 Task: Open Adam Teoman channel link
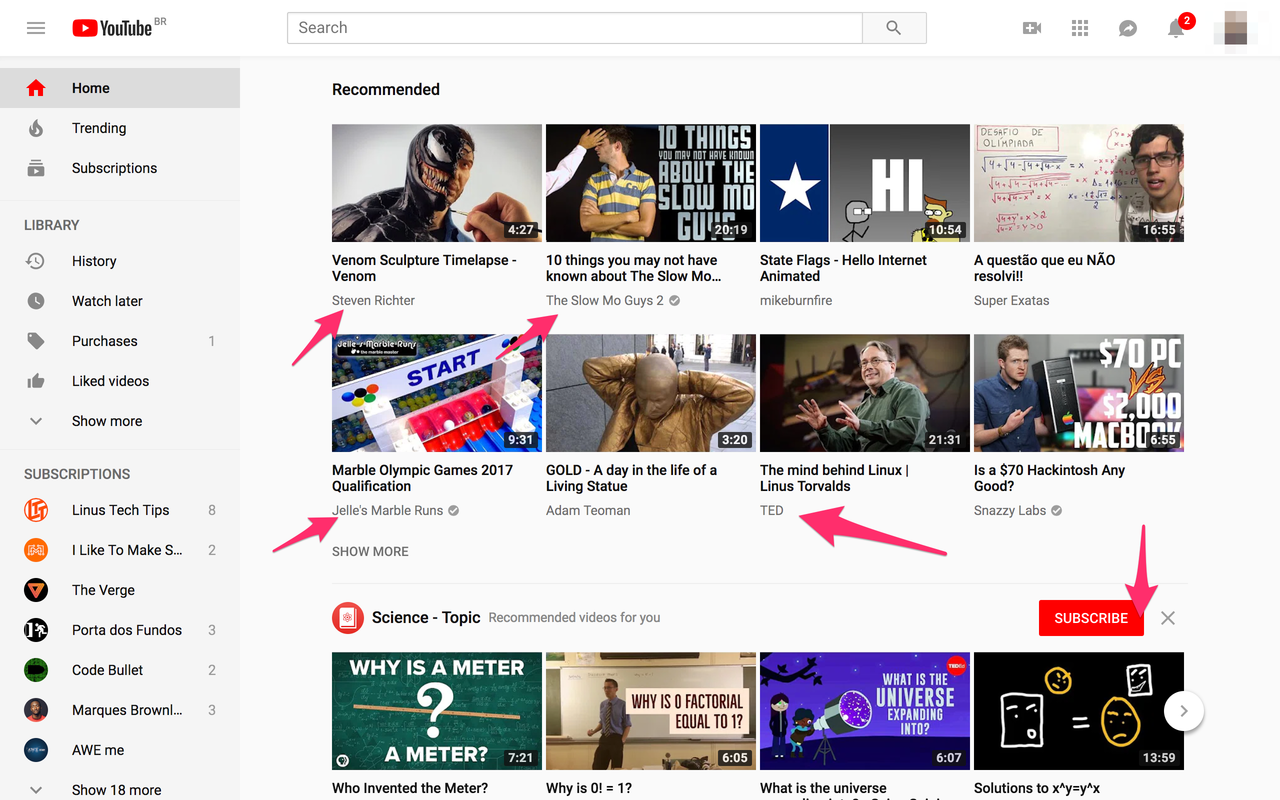[x=588, y=510]
